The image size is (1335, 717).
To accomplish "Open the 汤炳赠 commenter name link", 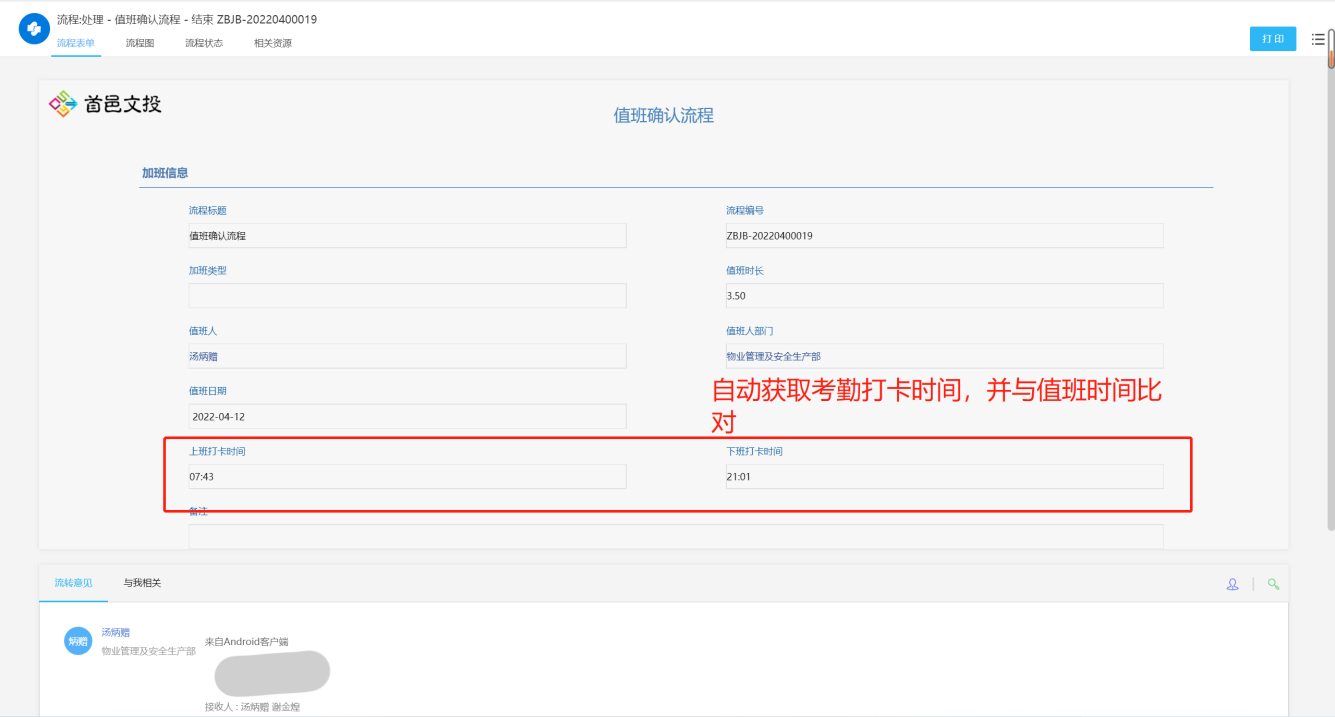I will pyautogui.click(x=116, y=632).
